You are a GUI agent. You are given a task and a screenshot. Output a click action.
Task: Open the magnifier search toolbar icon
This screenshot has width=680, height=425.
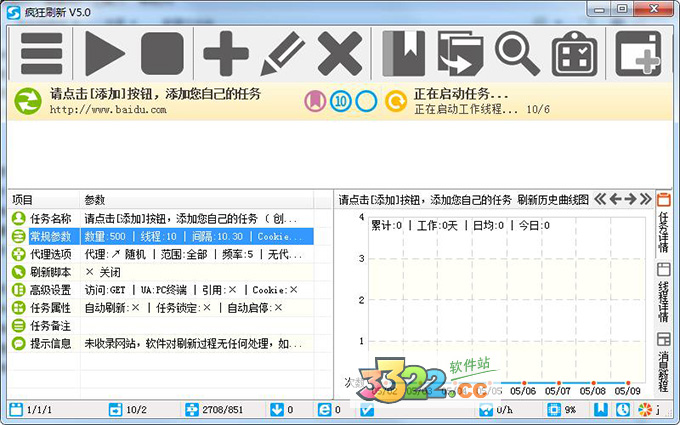tap(517, 53)
